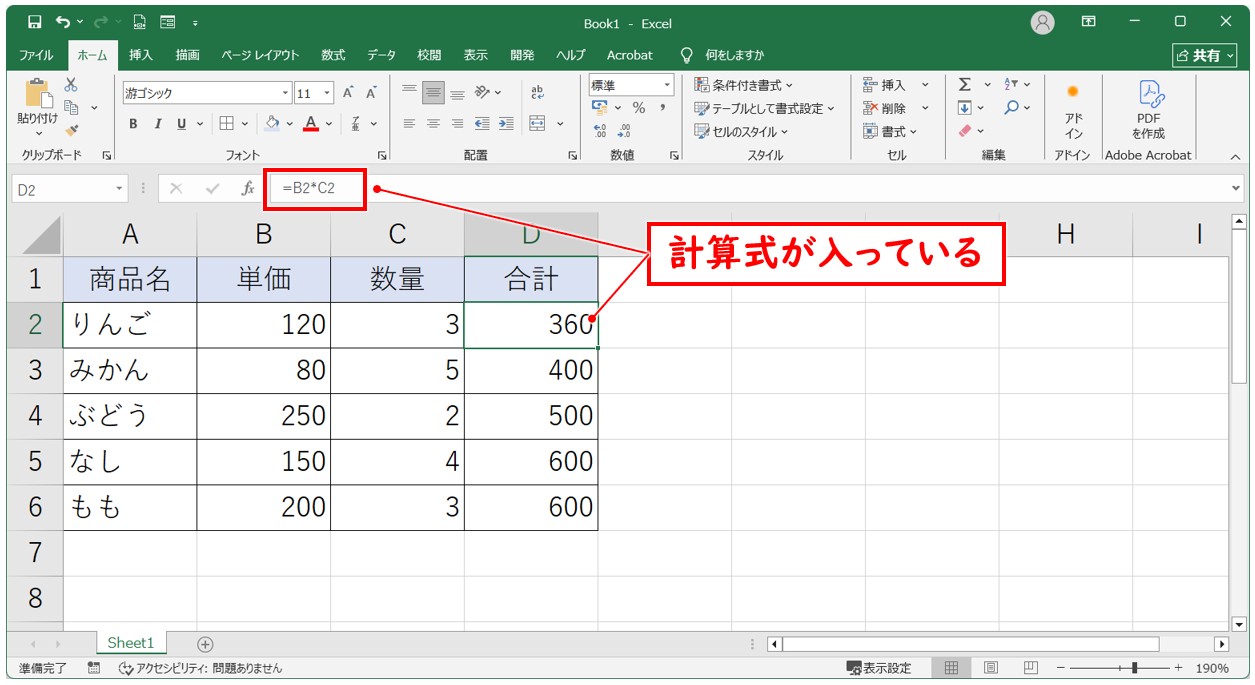This screenshot has height=685, width=1255.
Task: Select the Format Painter brush icon
Action: pyautogui.click(x=71, y=130)
